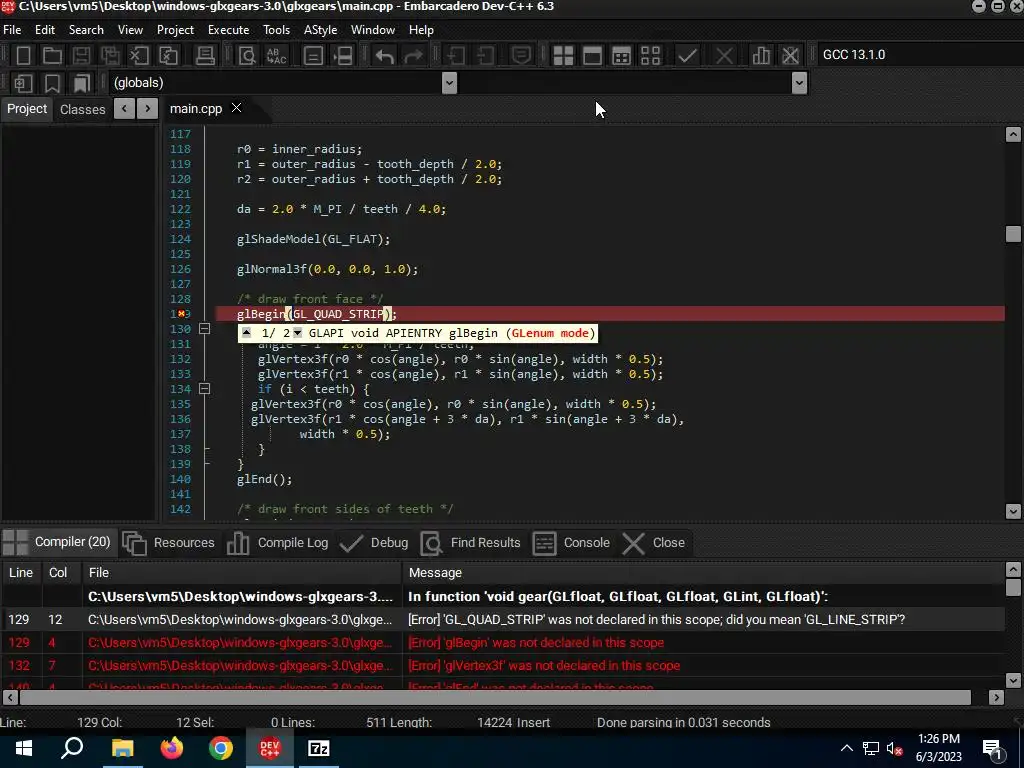The image size is (1024, 768).
Task: Click the Unindent toolbar icon
Action: [x=485, y=56]
